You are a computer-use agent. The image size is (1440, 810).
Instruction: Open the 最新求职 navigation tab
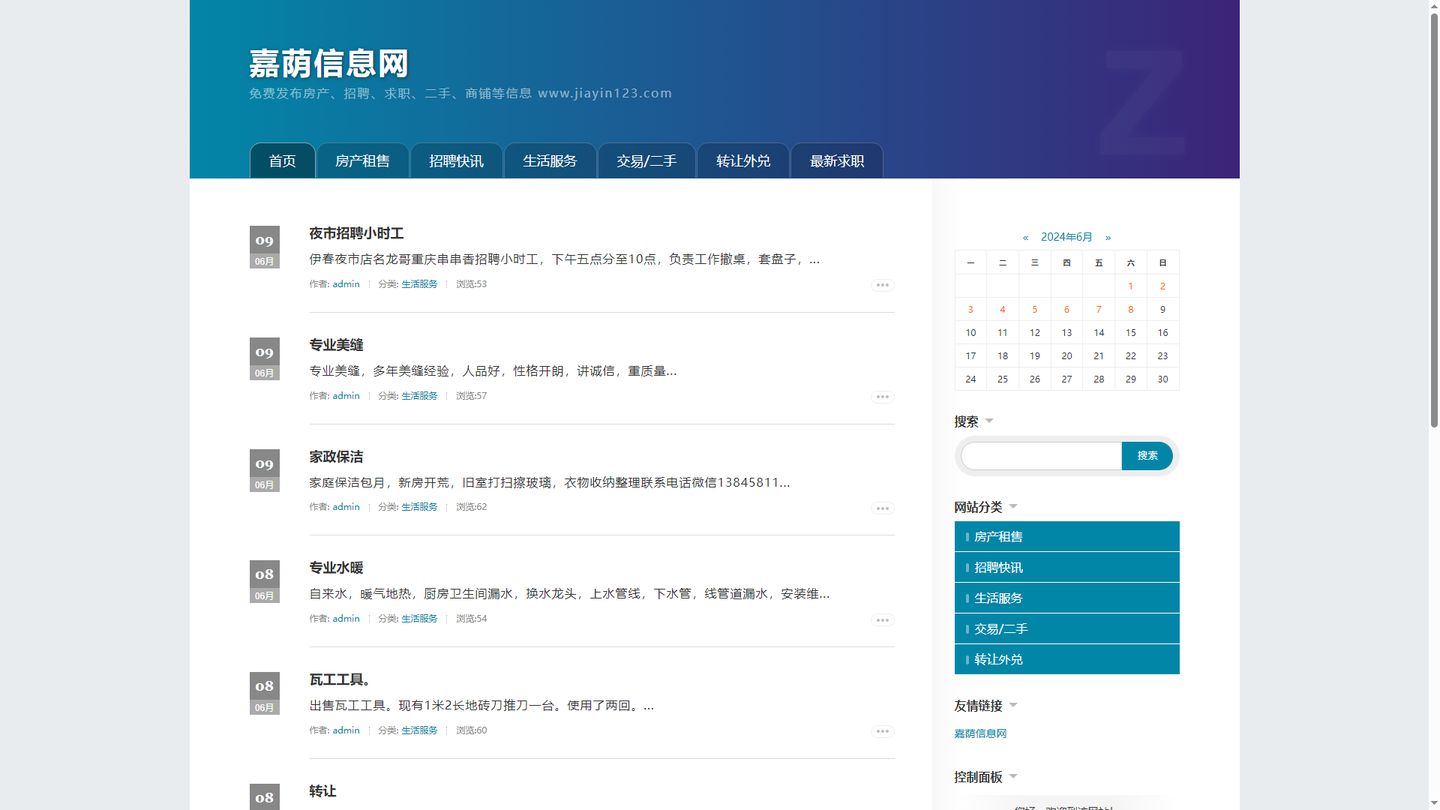(x=837, y=161)
